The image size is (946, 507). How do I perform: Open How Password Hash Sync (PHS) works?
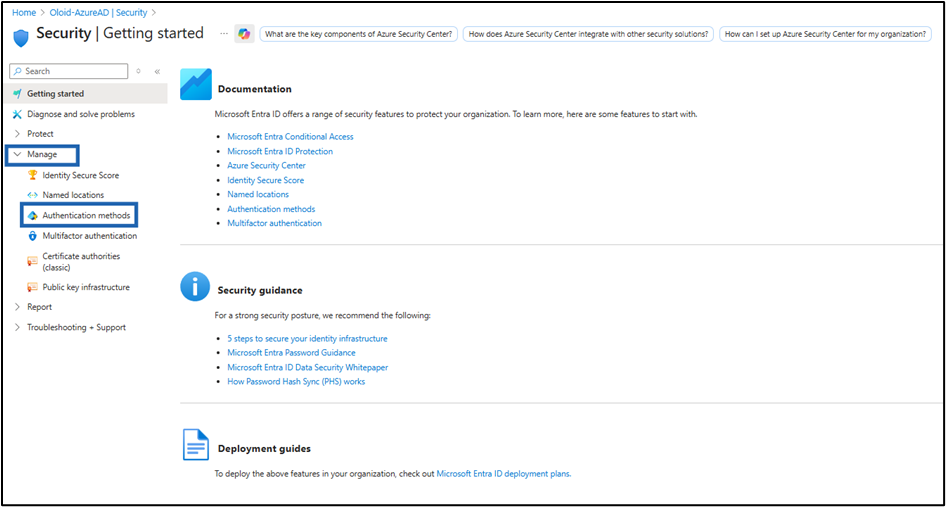pyautogui.click(x=296, y=381)
